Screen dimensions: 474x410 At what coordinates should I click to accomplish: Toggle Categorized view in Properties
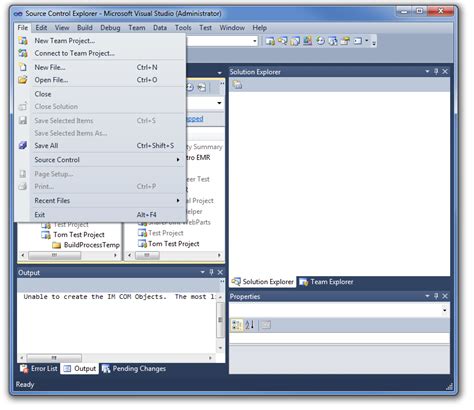coord(237,325)
